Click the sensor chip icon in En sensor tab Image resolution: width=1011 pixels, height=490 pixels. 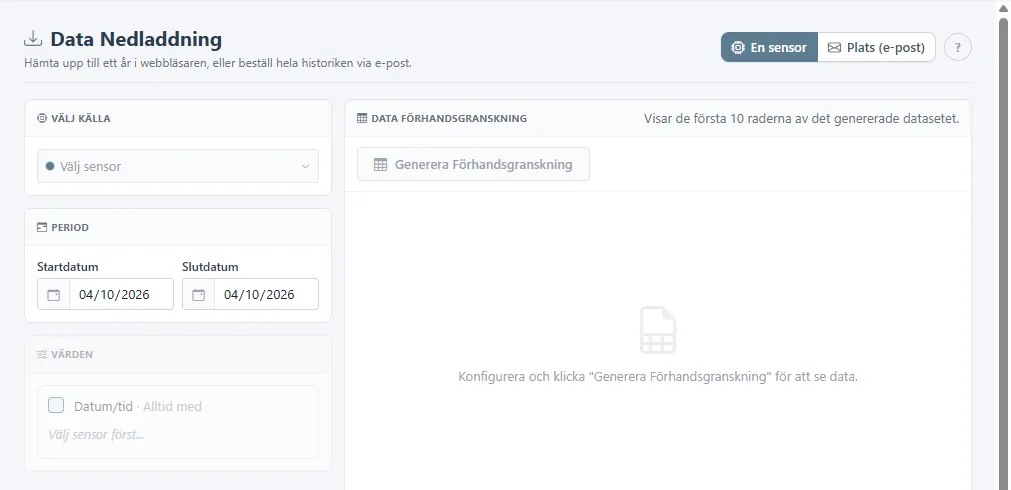(738, 48)
